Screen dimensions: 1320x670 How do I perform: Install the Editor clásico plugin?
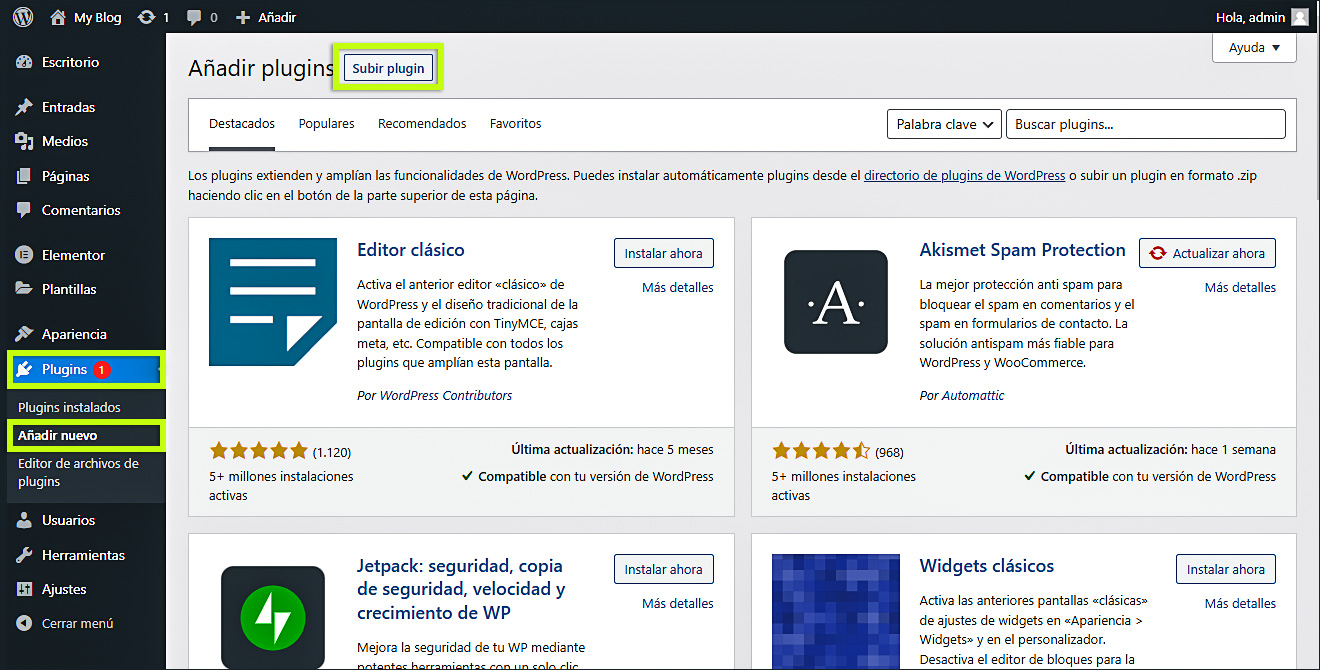[663, 254]
